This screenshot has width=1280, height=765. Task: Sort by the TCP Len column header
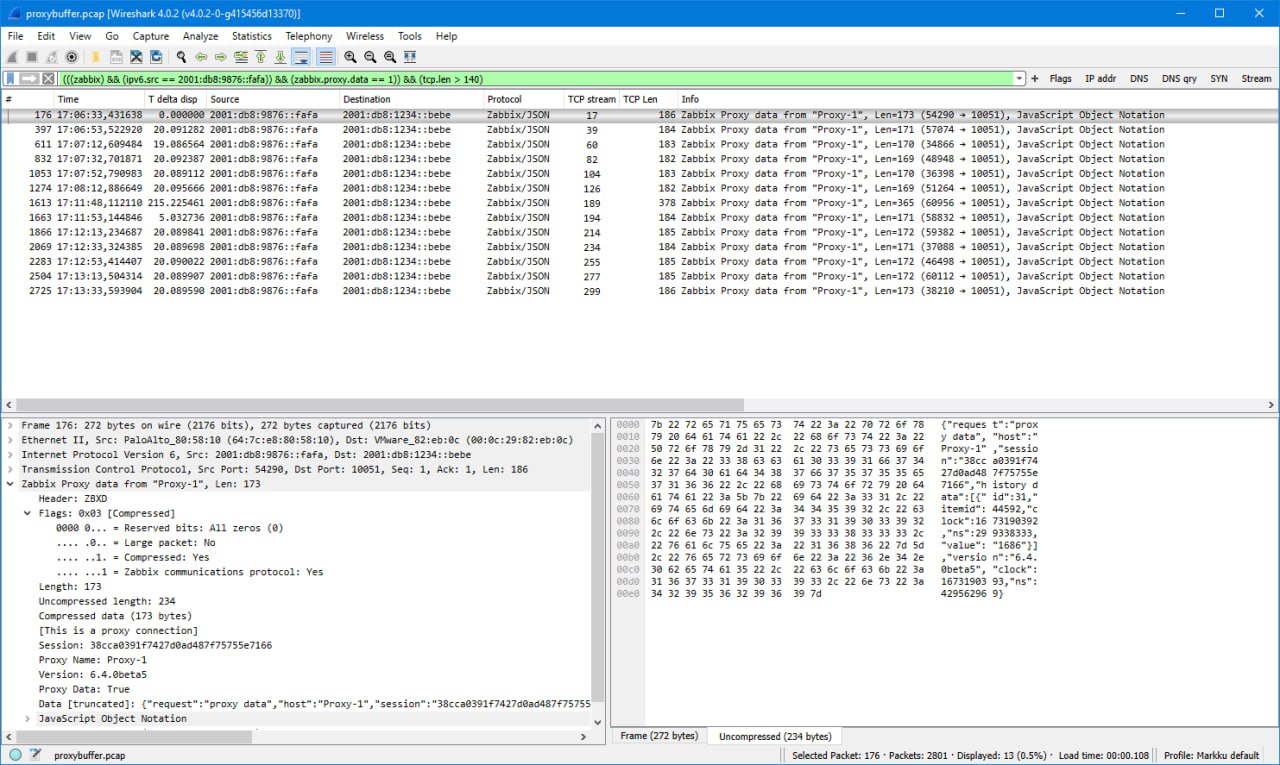(647, 99)
